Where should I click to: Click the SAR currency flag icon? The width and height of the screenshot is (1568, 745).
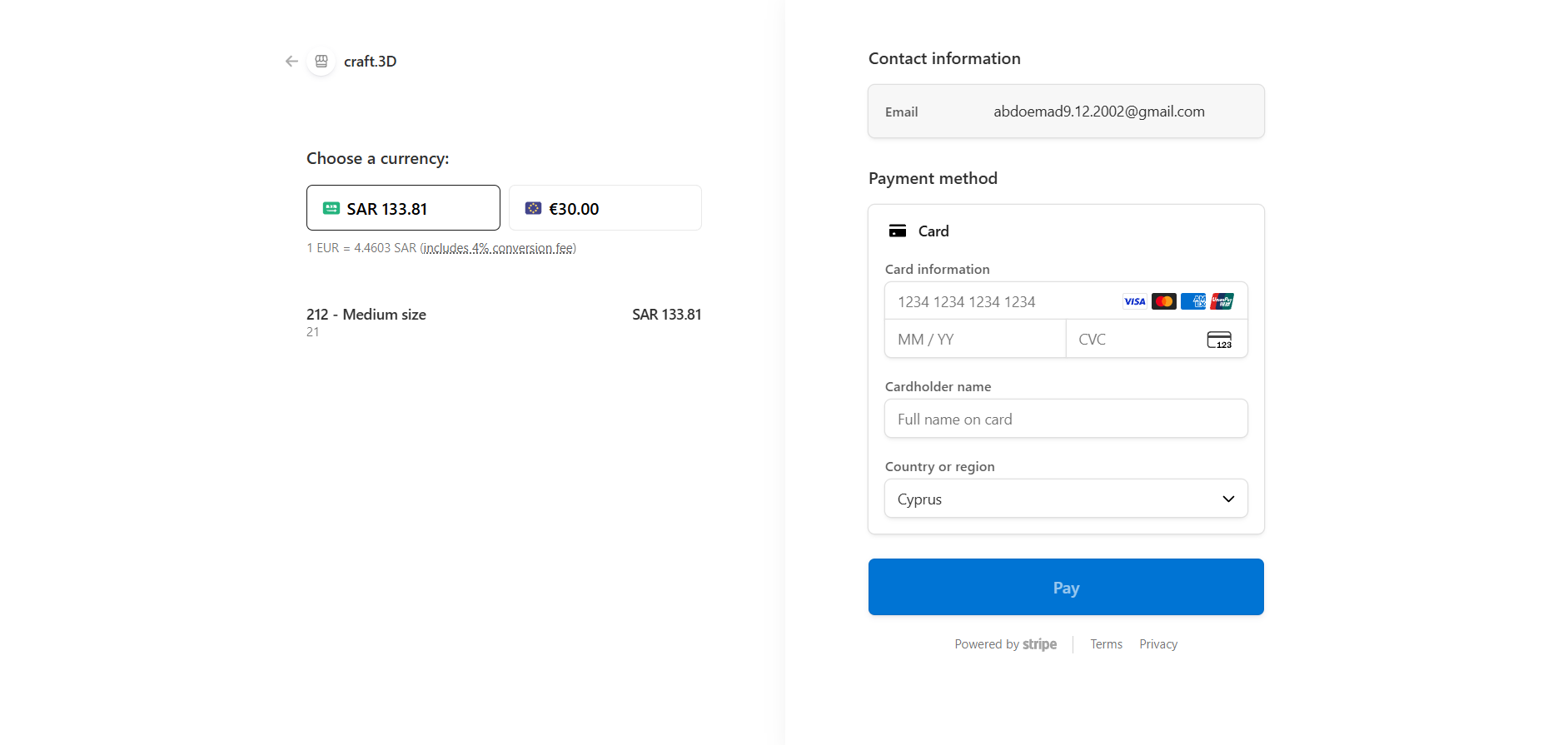[x=331, y=208]
